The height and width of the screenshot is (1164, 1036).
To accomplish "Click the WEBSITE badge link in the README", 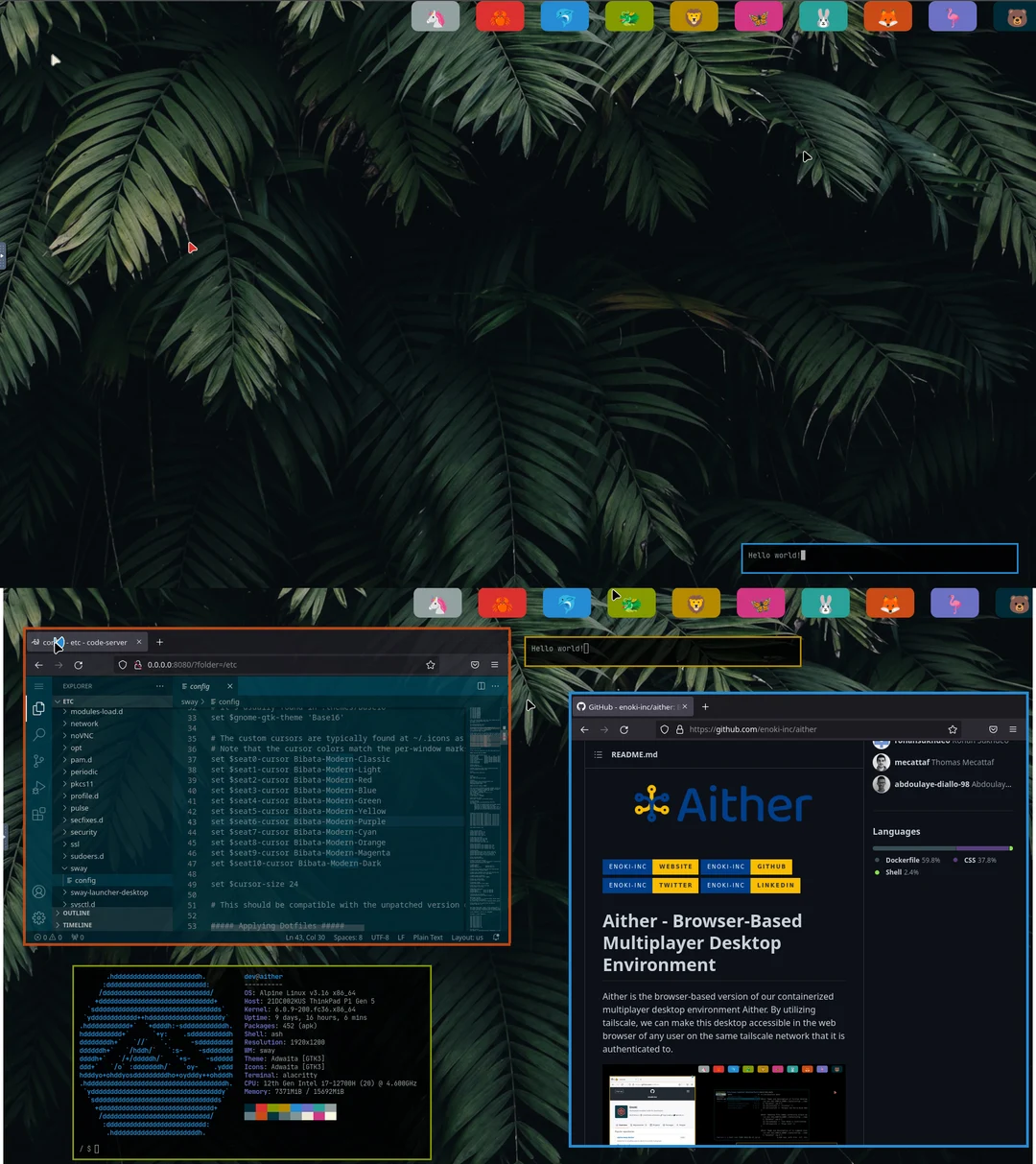I will (x=674, y=866).
